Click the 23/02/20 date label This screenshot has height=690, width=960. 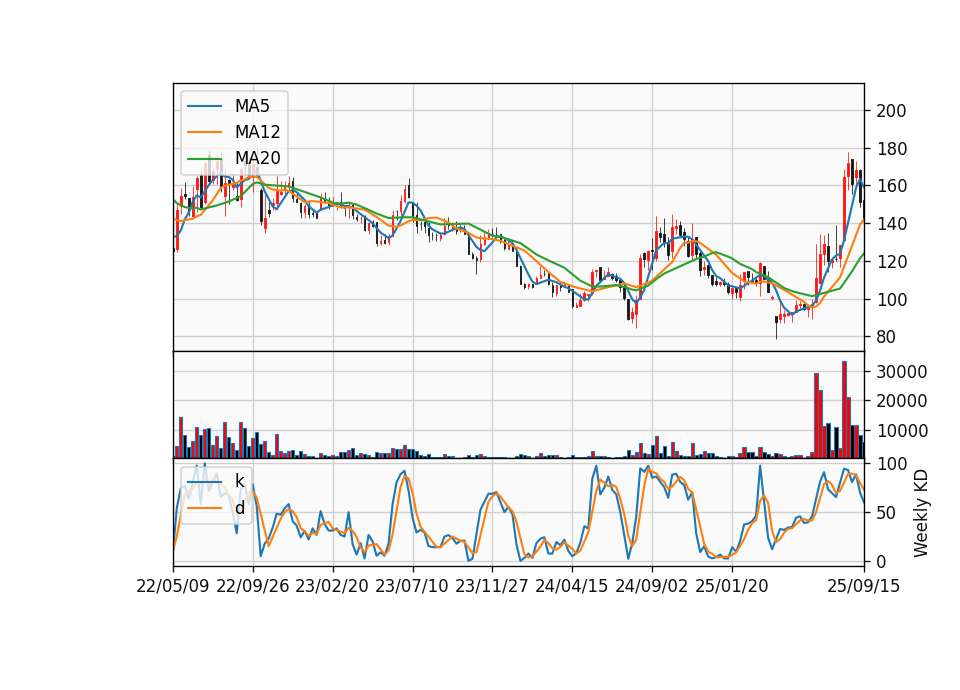click(x=332, y=586)
